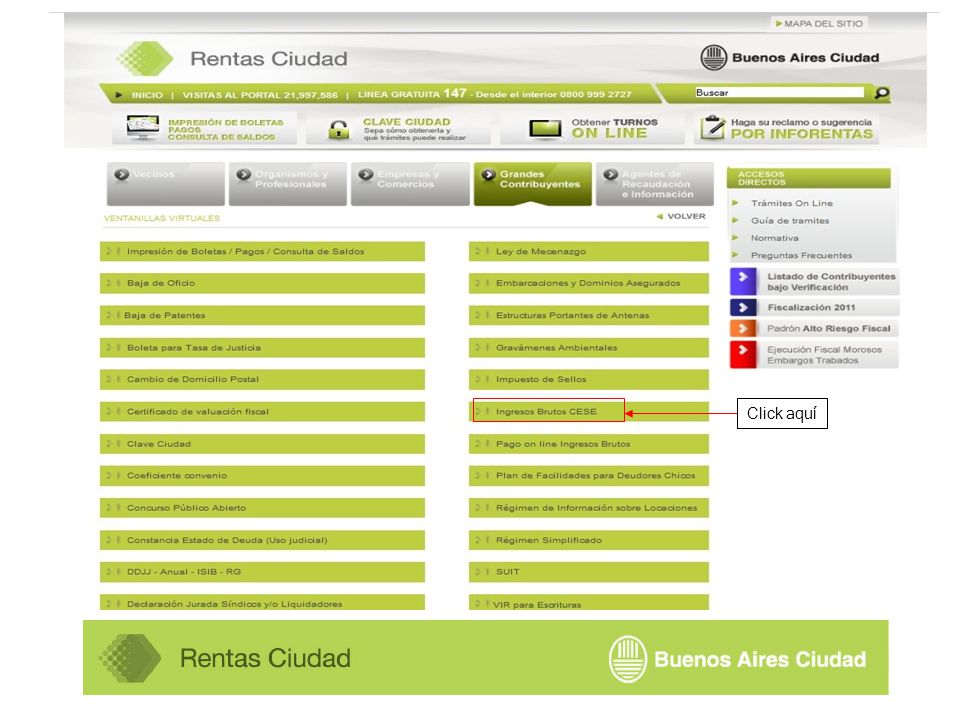Click in the Buscar search field

coord(779,92)
